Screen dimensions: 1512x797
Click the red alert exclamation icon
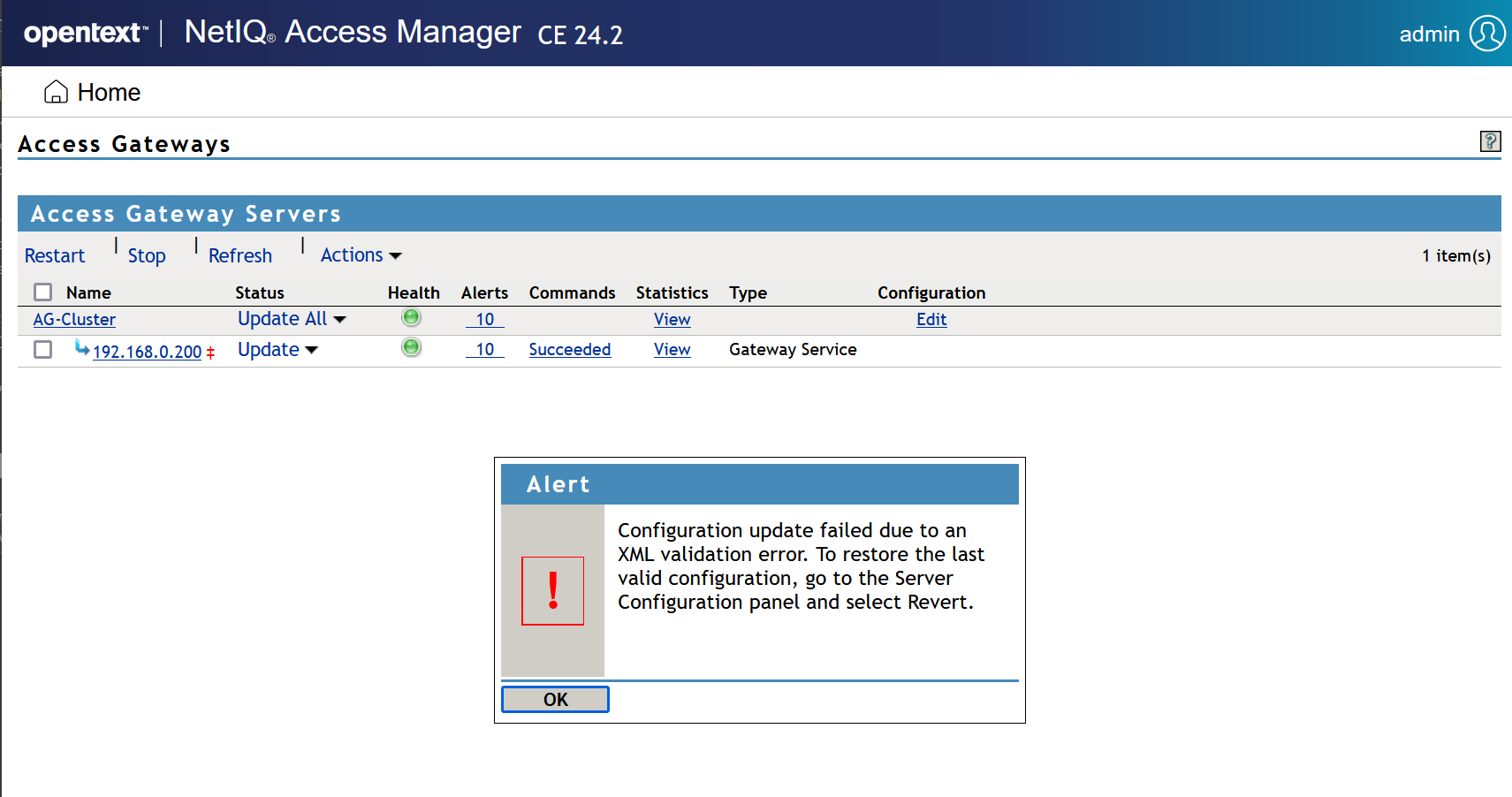click(552, 591)
